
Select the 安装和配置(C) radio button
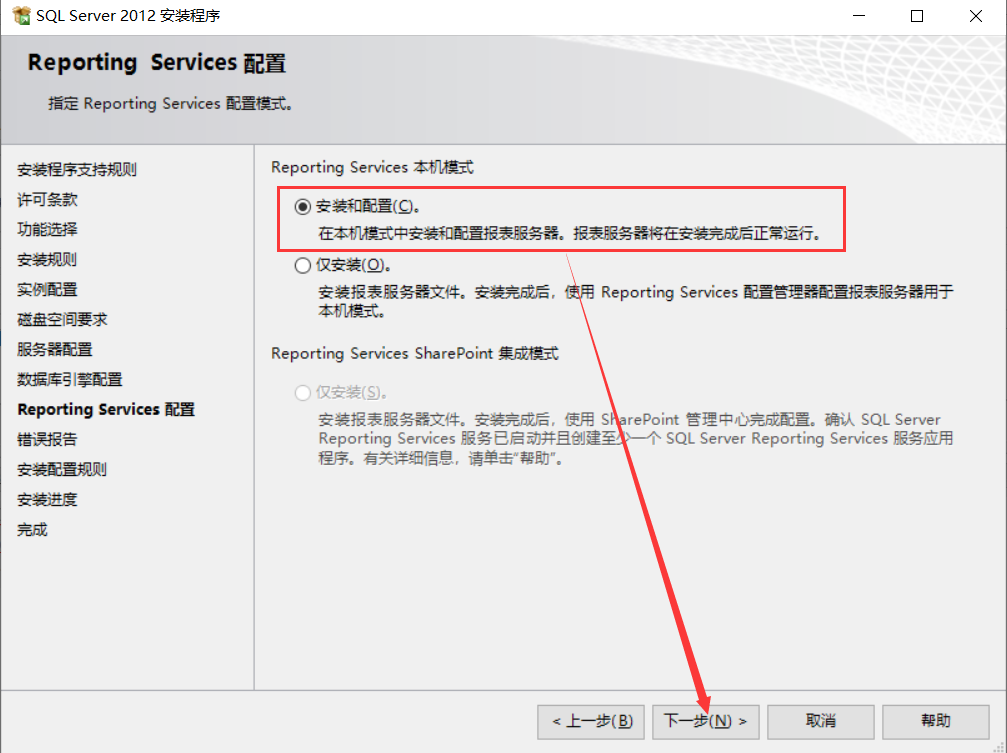point(302,206)
